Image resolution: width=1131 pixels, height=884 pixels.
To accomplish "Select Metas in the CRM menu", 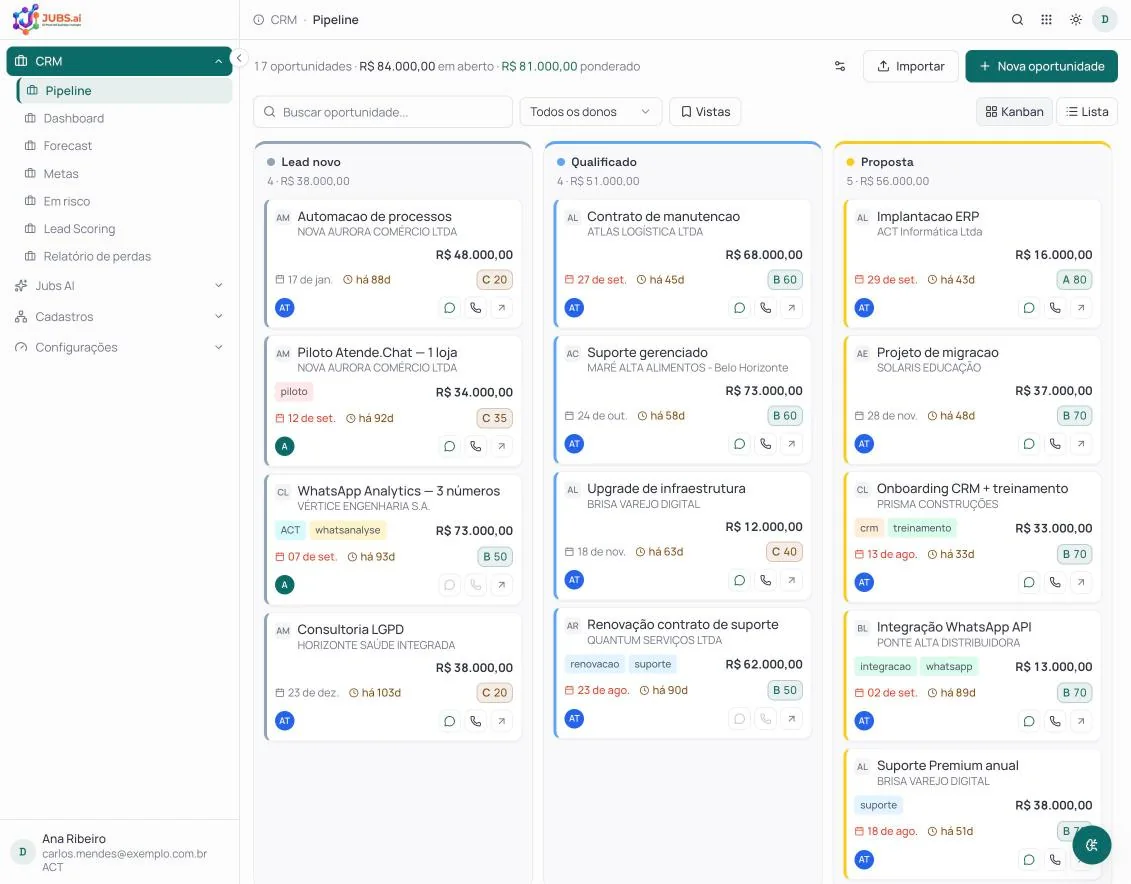I will (x=124, y=174).
